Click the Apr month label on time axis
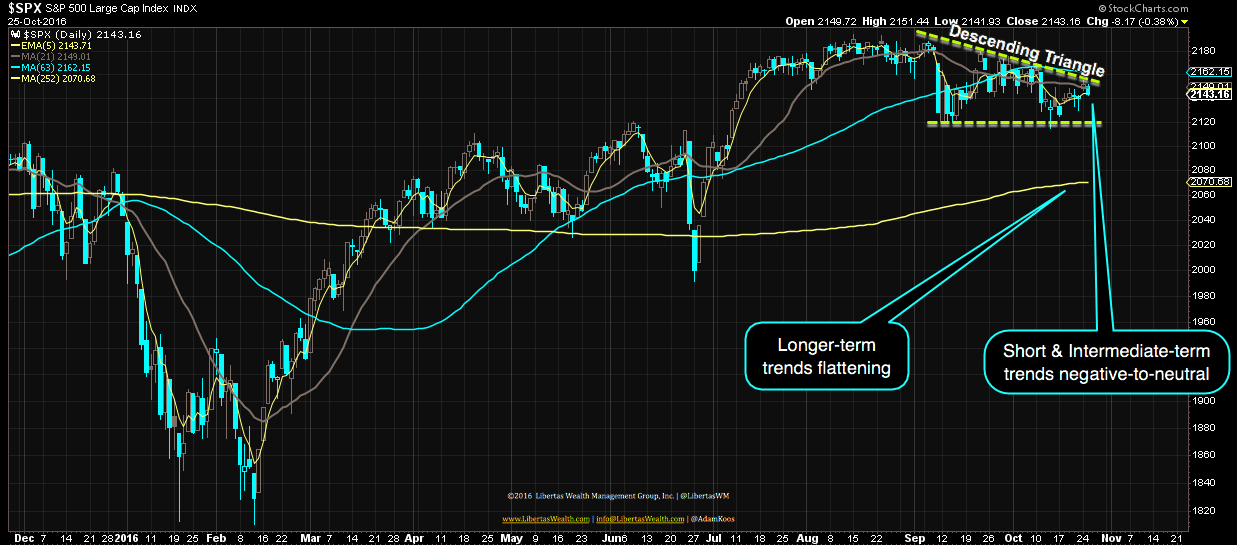Screen dimensions: 1237x545 click(416, 536)
